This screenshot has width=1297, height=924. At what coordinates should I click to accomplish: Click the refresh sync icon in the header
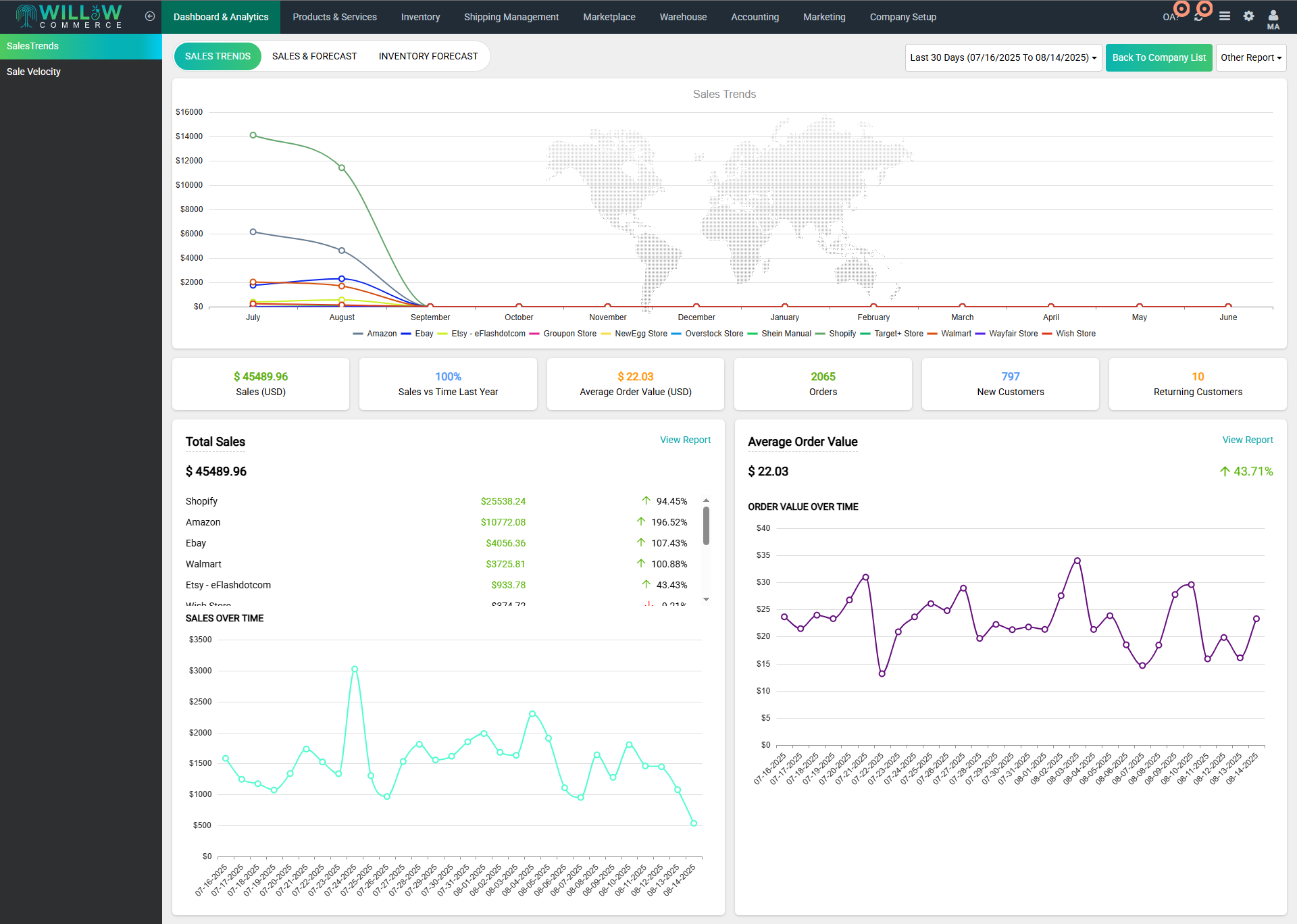(x=1198, y=18)
